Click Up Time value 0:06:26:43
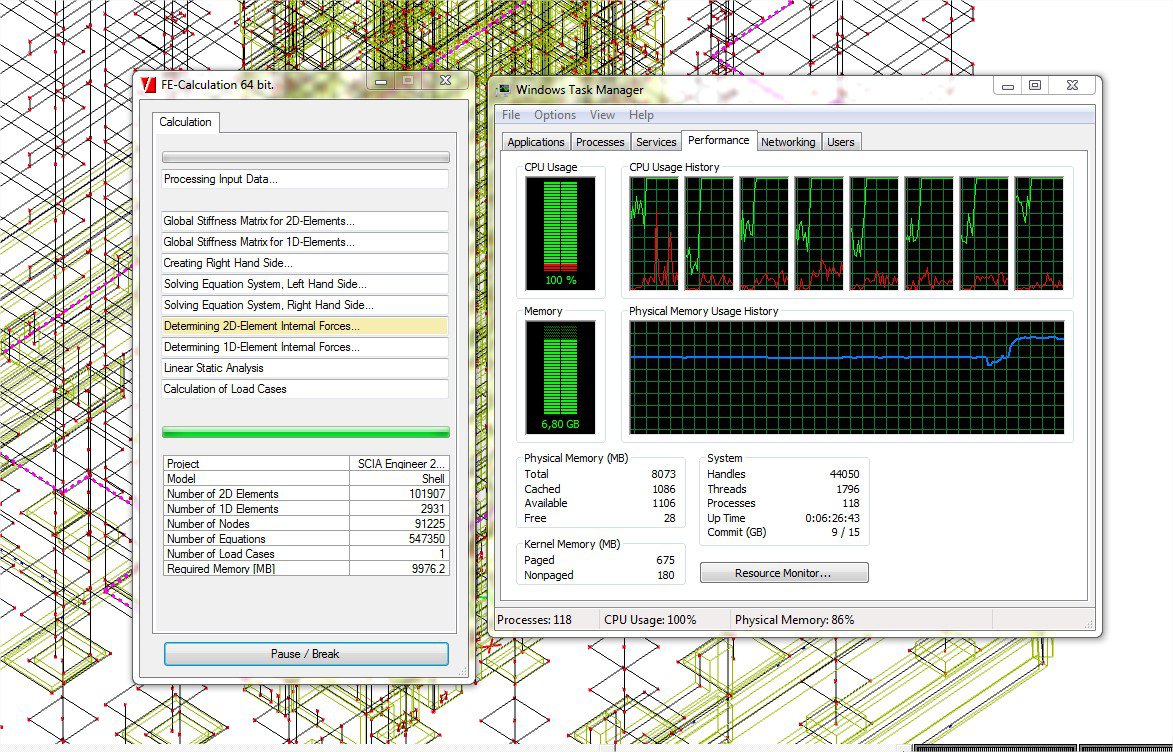 pos(832,519)
